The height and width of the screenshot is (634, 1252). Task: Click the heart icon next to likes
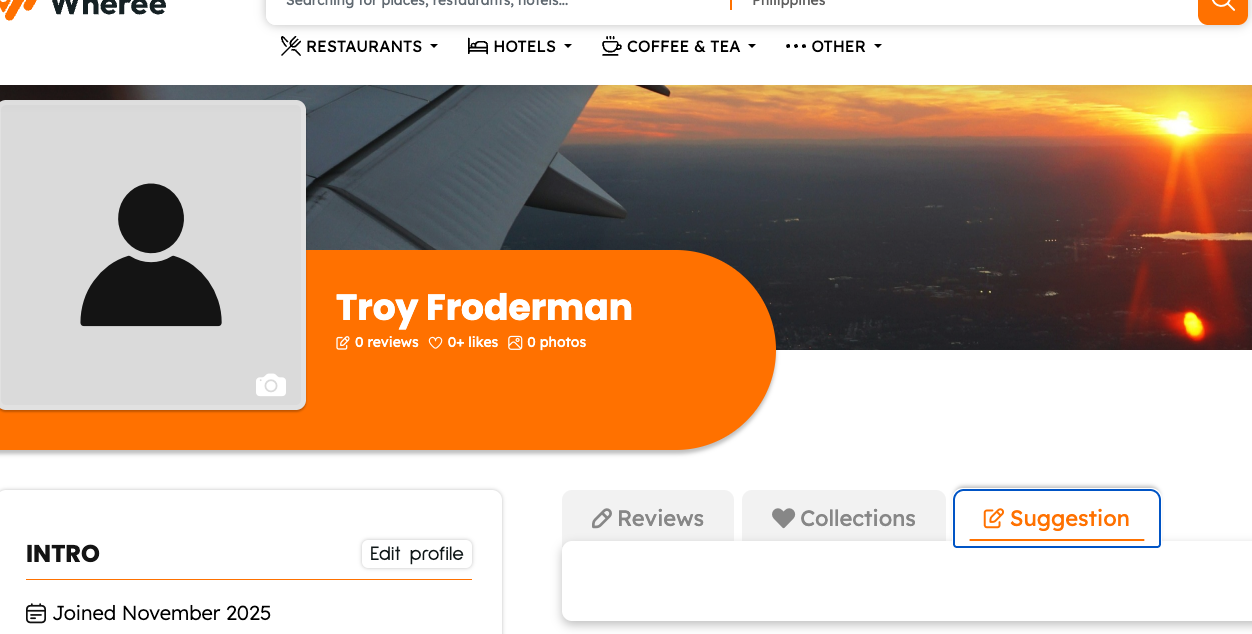coord(435,343)
